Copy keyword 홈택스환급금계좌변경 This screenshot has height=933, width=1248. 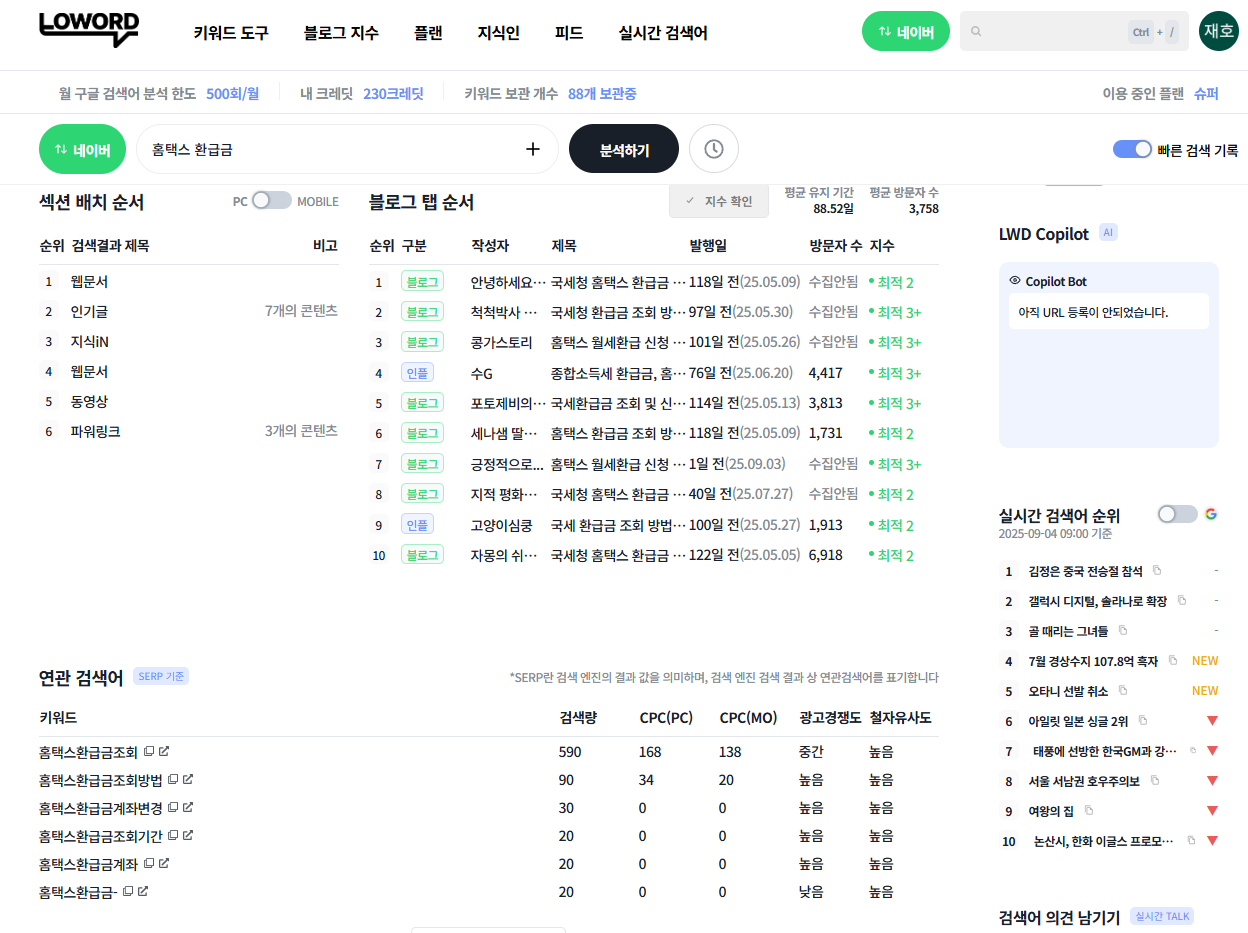pos(173,807)
